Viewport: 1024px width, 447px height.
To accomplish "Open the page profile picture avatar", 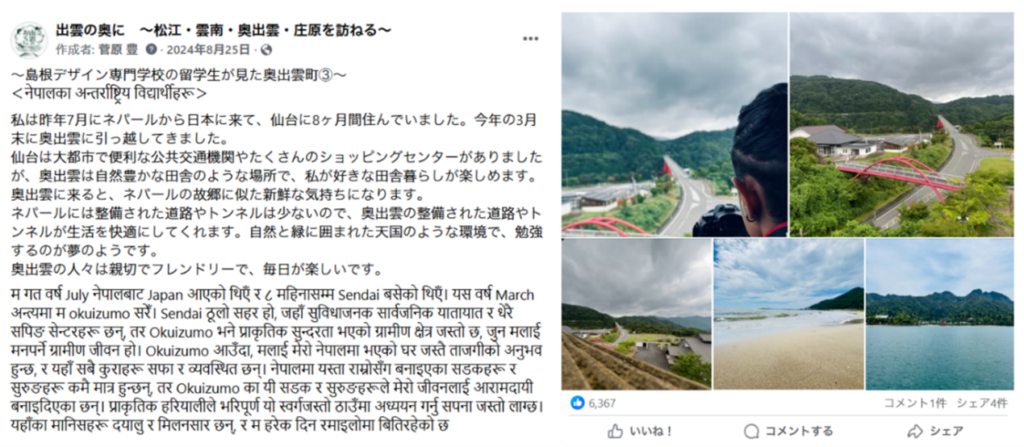I will [x=29, y=39].
